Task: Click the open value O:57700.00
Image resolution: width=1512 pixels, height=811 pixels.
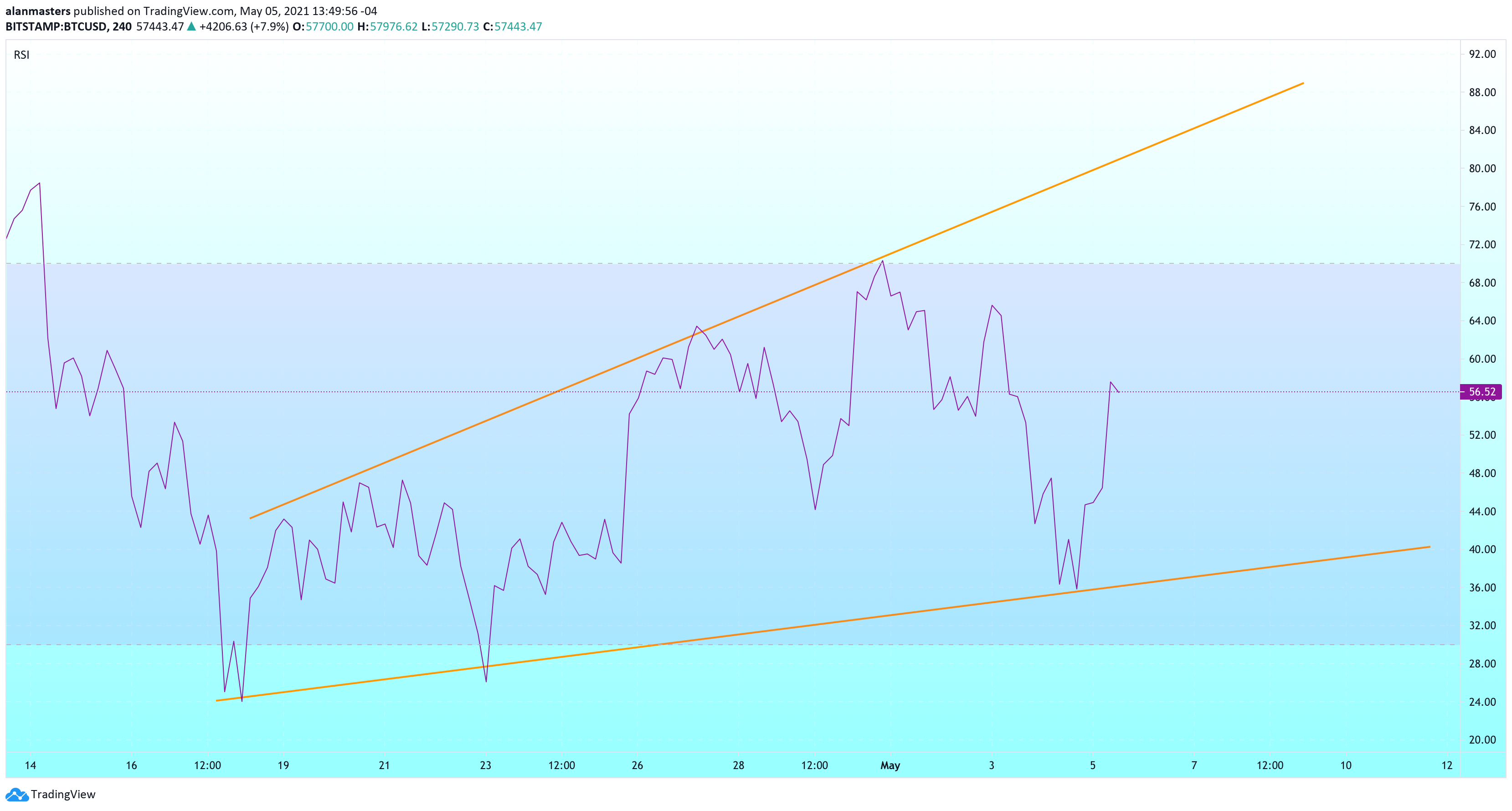Action: [323, 26]
